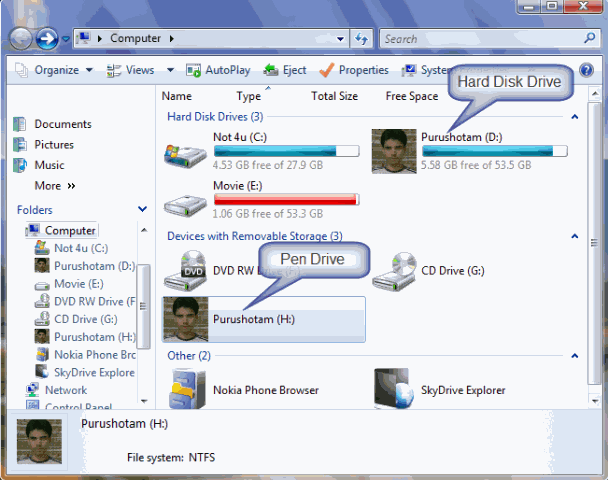Select the Movie (E:) drive icon

click(x=185, y=205)
